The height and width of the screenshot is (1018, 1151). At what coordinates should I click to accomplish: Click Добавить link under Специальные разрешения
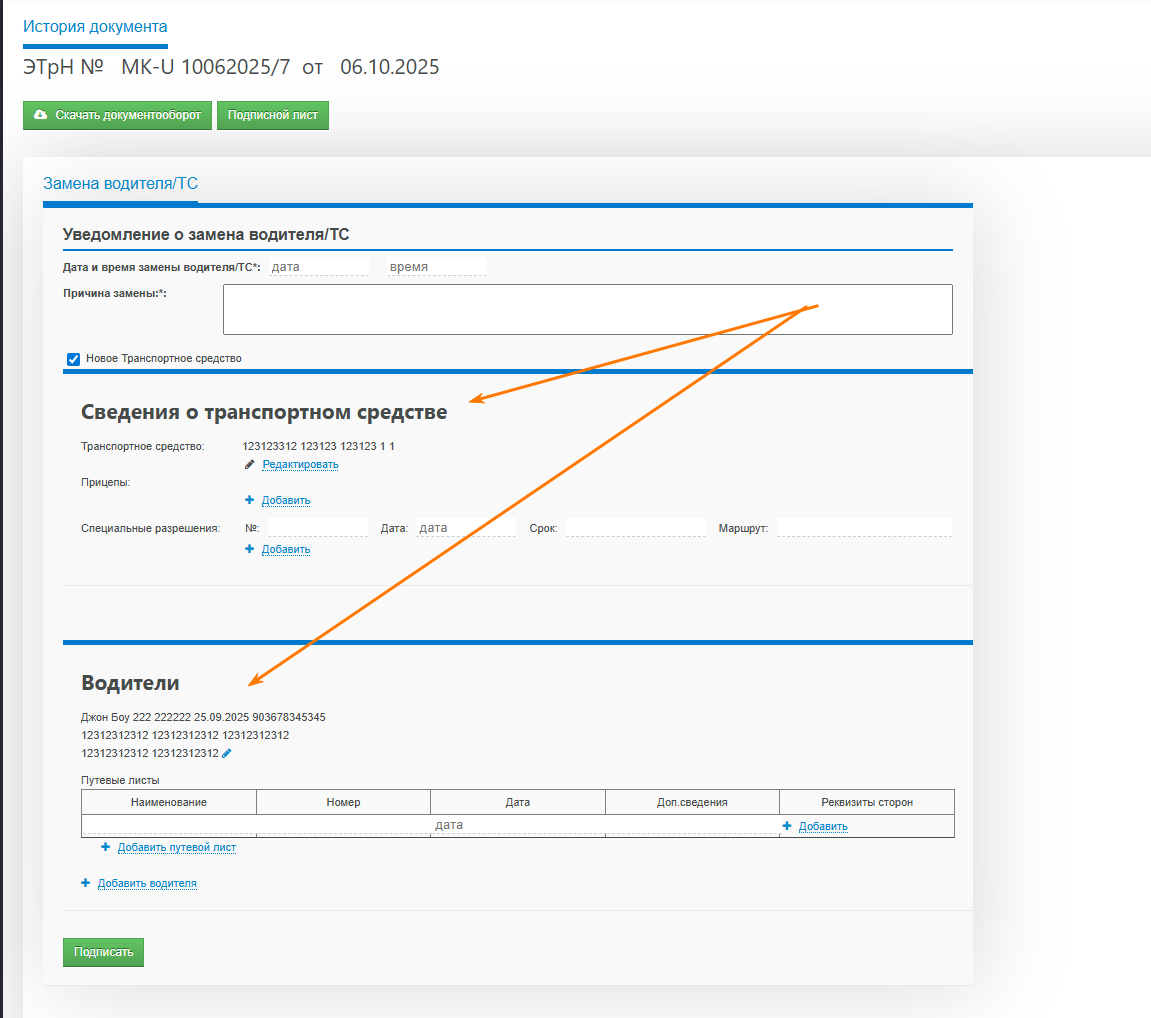286,550
